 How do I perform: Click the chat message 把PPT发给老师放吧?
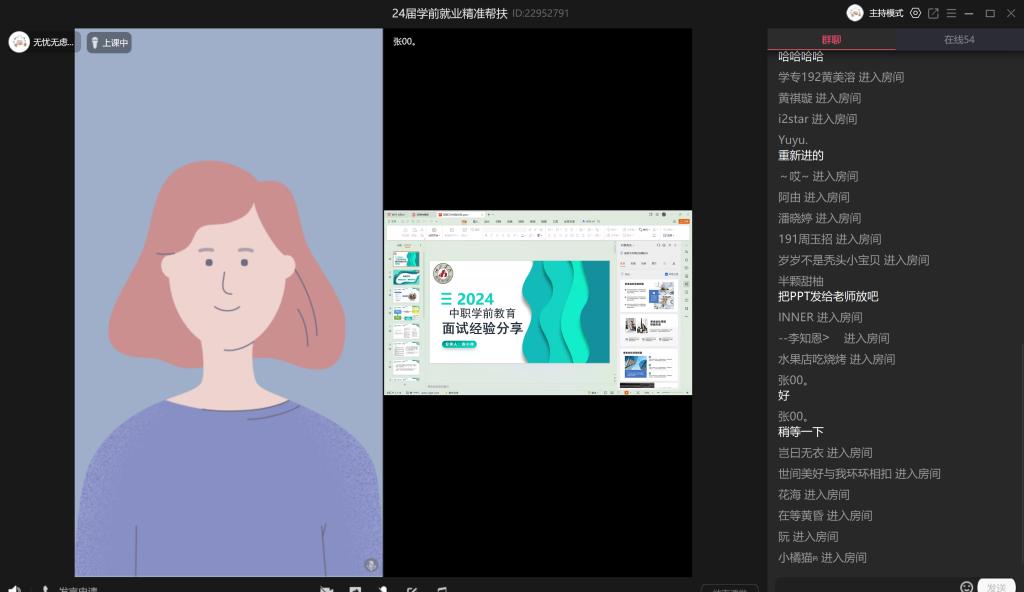click(828, 297)
